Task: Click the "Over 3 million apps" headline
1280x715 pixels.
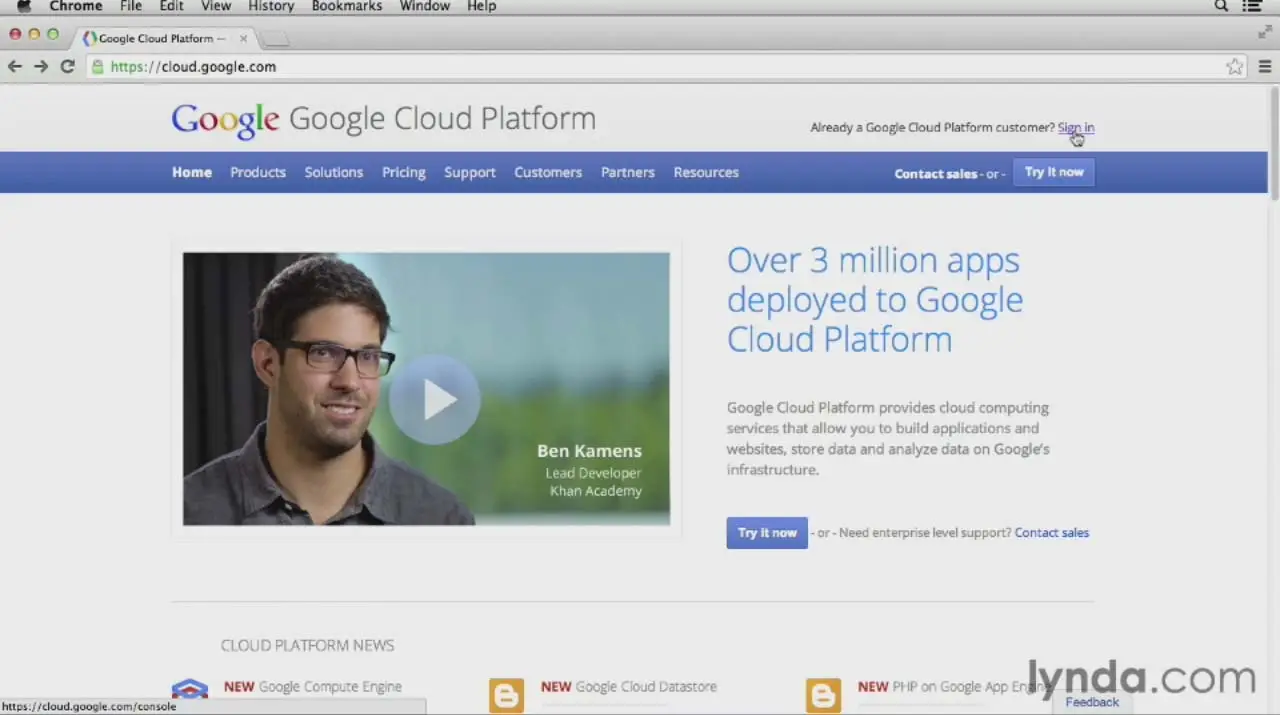Action: pos(875,299)
